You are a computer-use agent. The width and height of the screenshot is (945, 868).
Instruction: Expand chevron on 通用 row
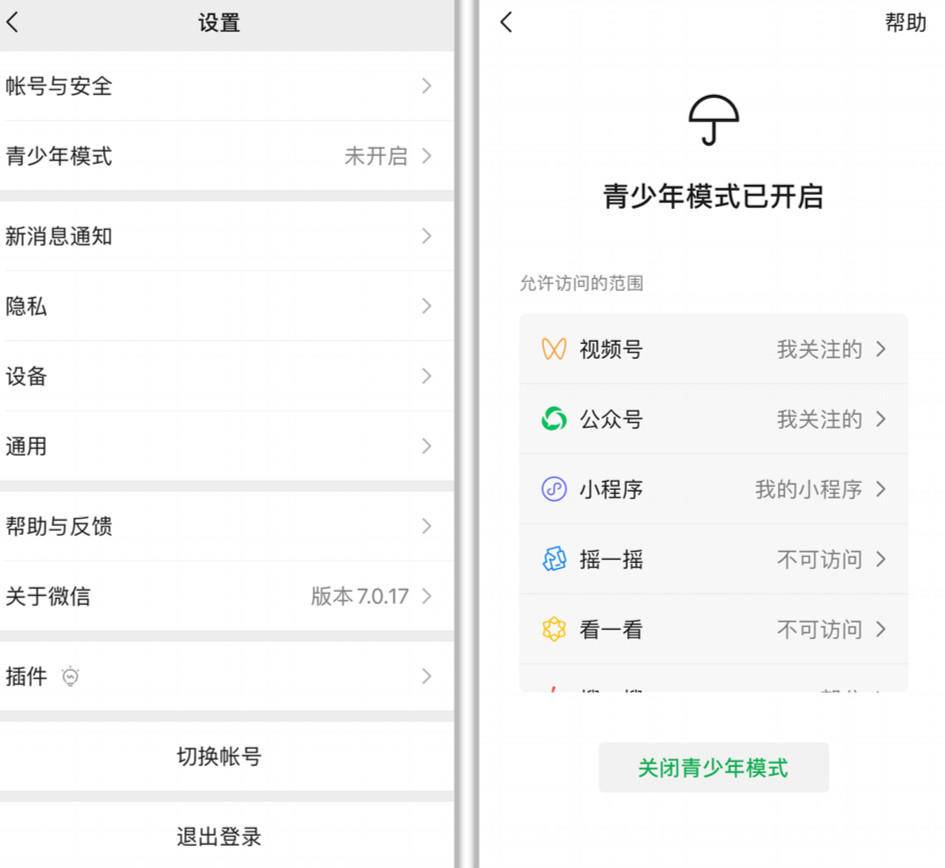[427, 446]
